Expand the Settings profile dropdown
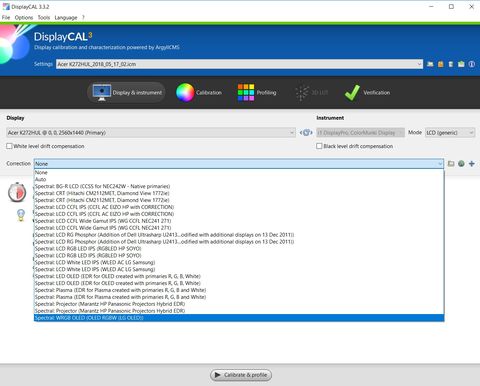The height and width of the screenshot is (386, 480). click(x=419, y=64)
